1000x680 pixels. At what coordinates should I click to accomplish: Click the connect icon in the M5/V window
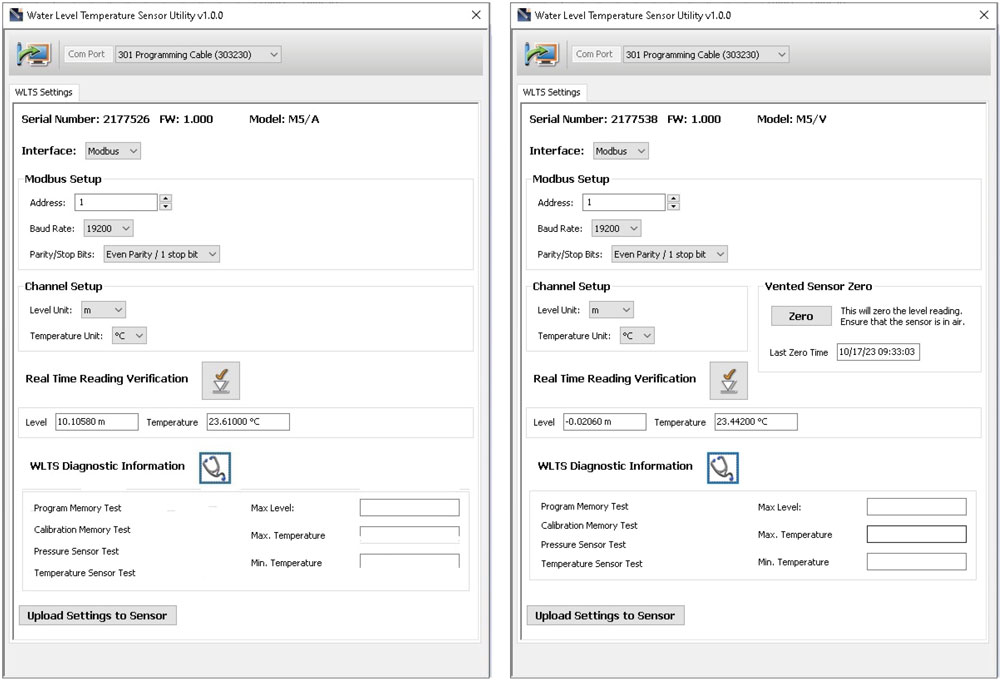[x=545, y=55]
